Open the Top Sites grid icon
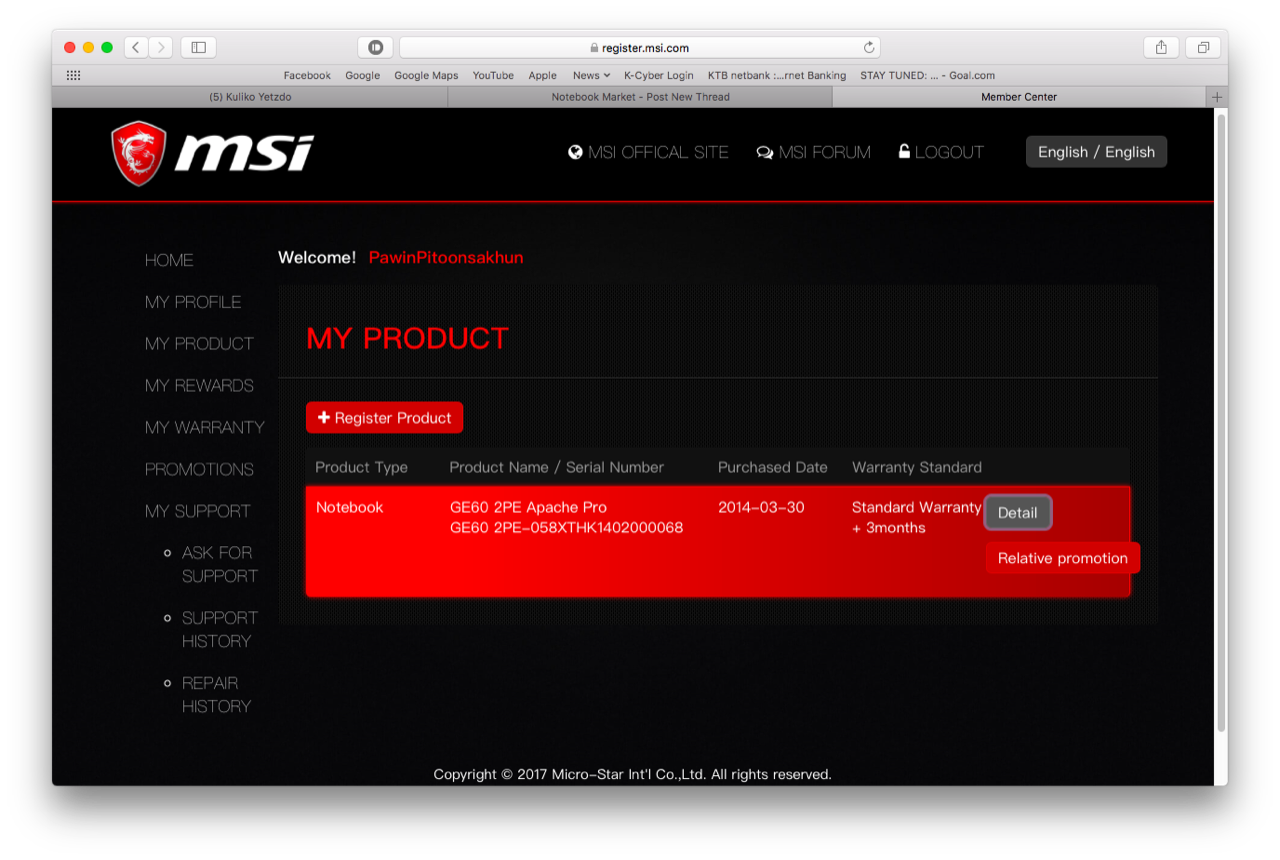 pyautogui.click(x=73, y=75)
